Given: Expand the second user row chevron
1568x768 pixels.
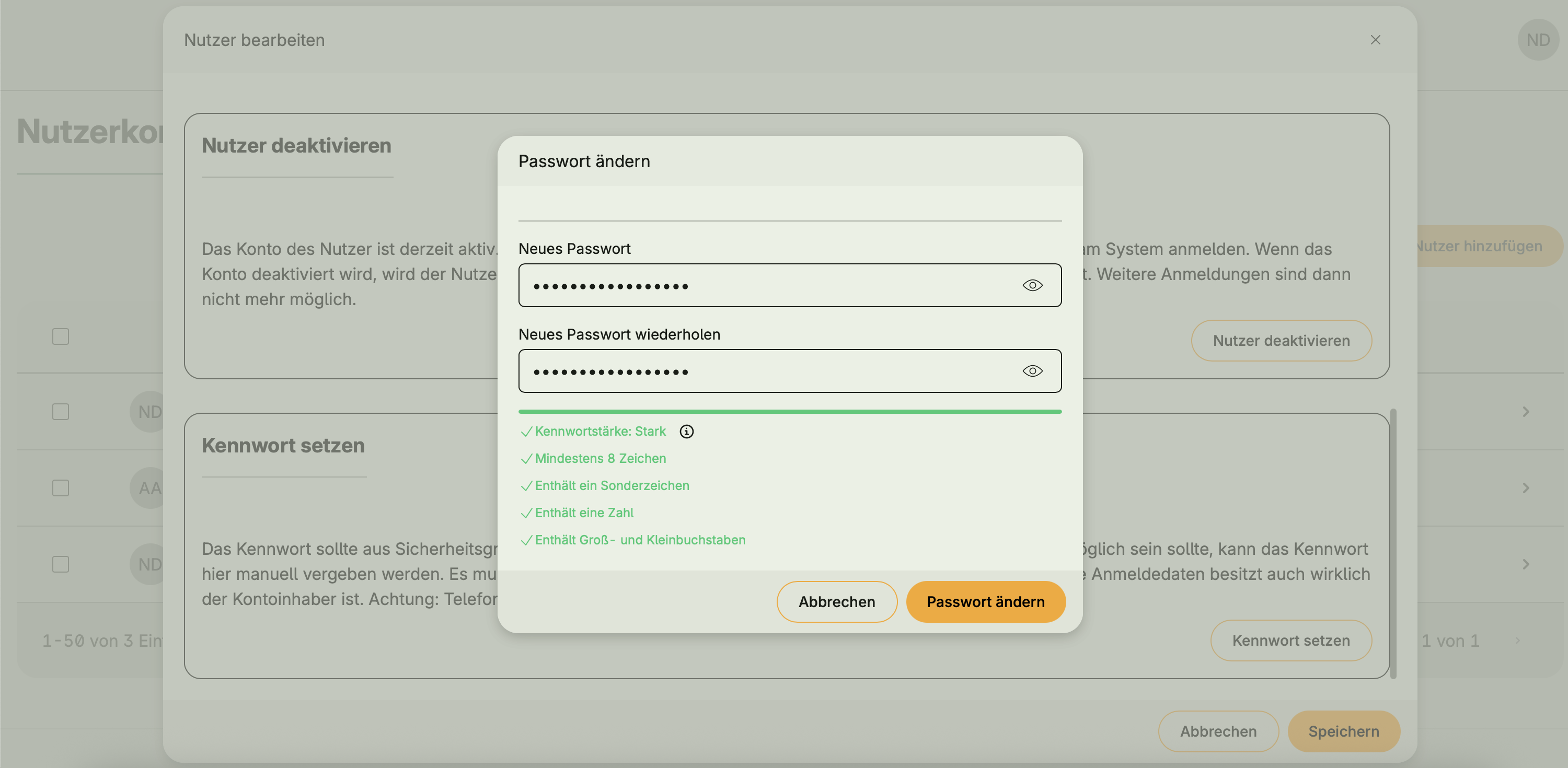Looking at the screenshot, I should 1525,488.
